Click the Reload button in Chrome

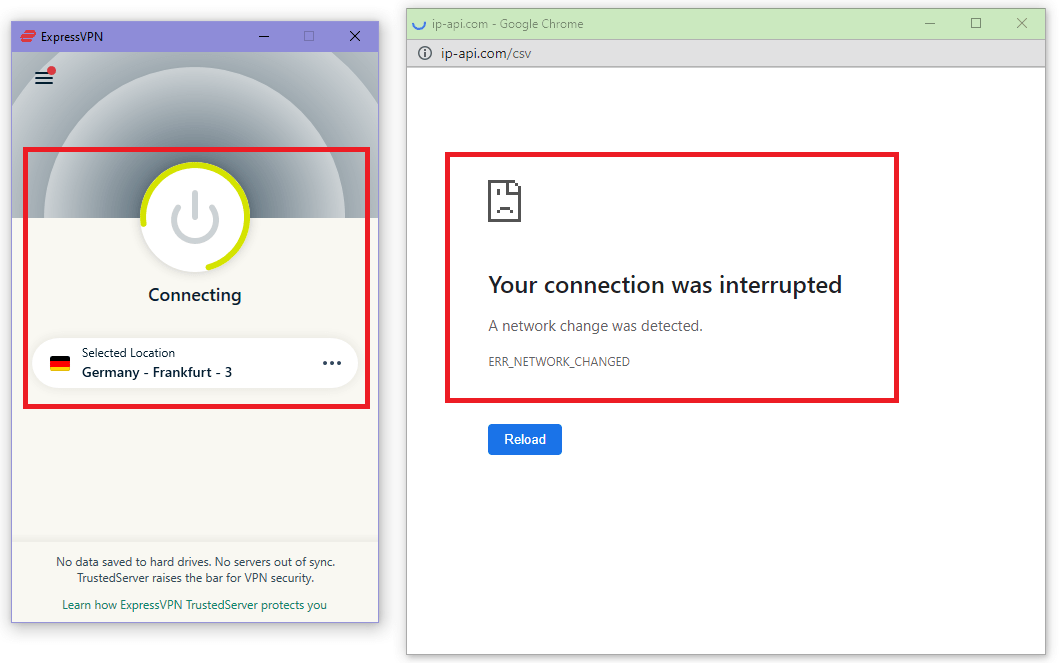click(x=524, y=440)
